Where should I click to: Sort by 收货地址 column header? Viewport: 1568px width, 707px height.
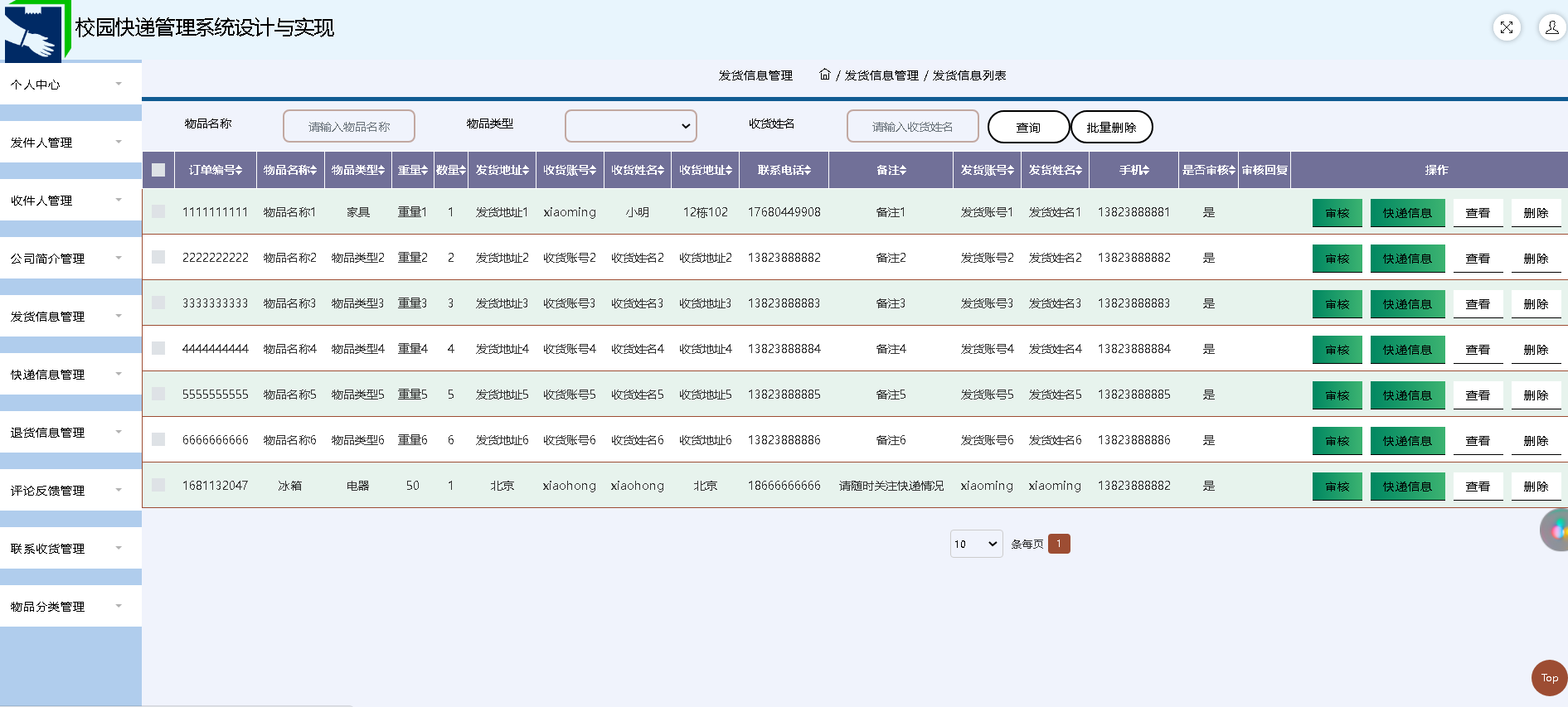(x=706, y=170)
